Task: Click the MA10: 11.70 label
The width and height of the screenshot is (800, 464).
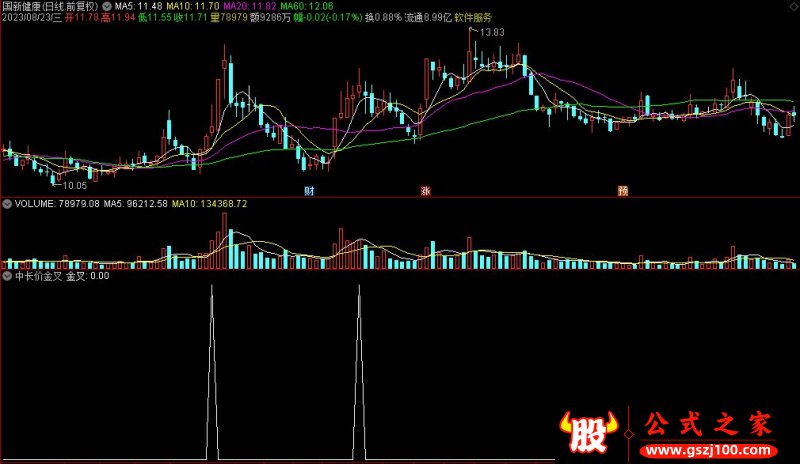Action: (x=193, y=7)
